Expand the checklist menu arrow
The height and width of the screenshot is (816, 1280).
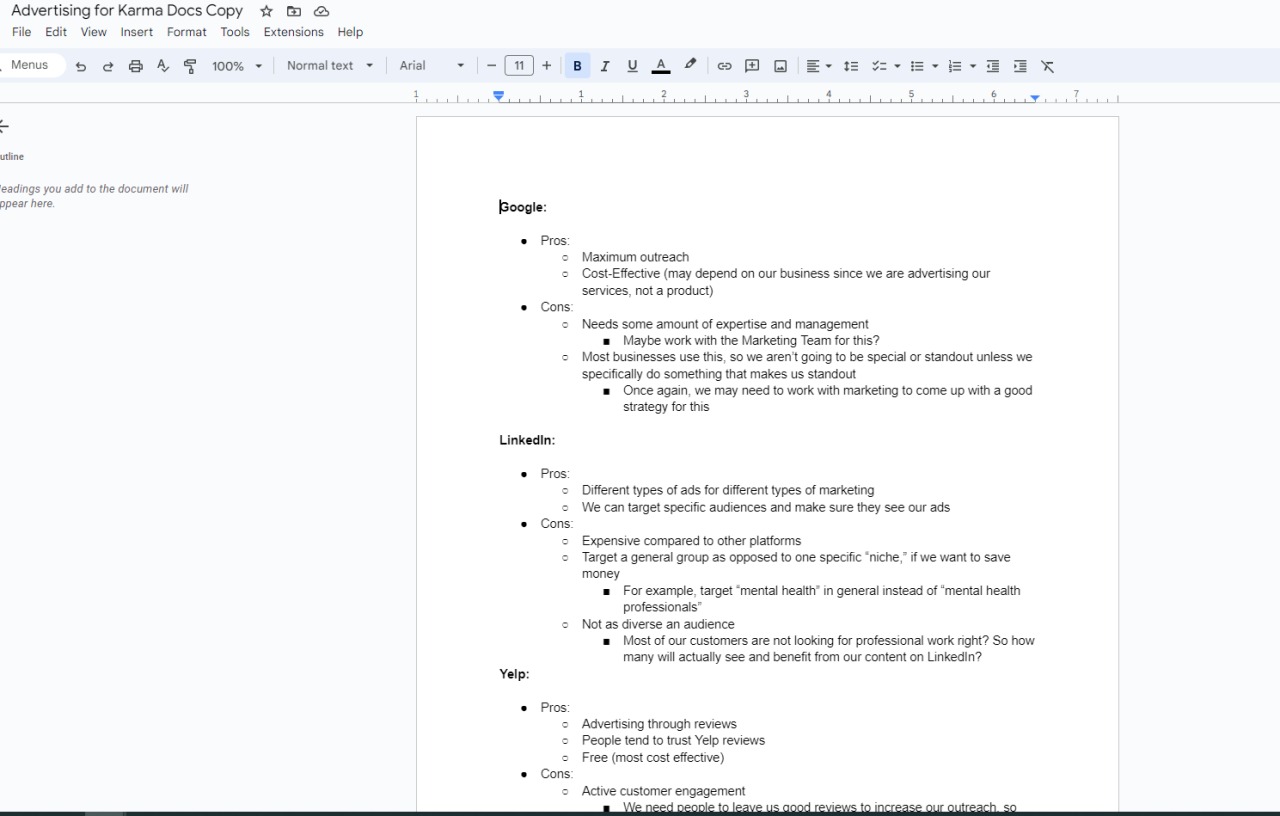[897, 66]
